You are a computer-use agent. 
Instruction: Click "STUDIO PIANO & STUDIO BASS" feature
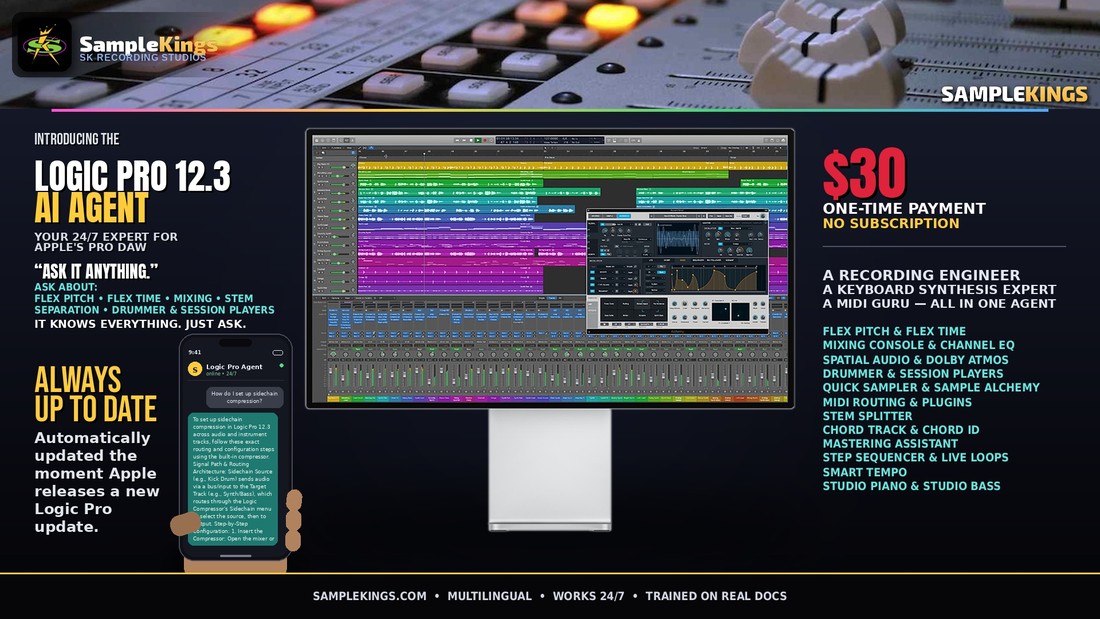click(911, 486)
